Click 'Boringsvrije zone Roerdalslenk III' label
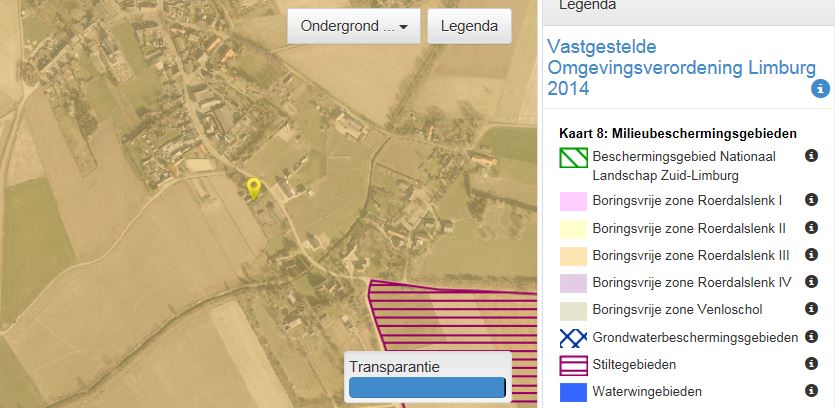Image resolution: width=835 pixels, height=408 pixels. point(691,256)
